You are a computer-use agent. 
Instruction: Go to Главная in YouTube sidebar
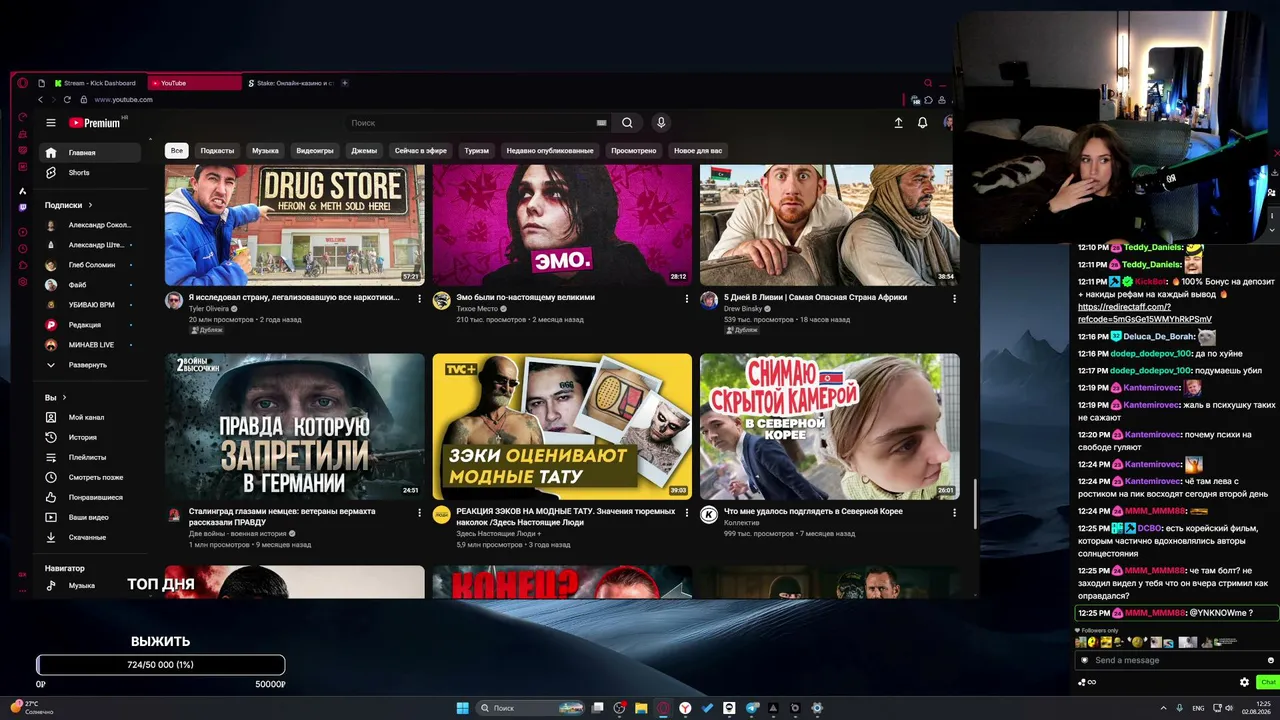(x=90, y=153)
